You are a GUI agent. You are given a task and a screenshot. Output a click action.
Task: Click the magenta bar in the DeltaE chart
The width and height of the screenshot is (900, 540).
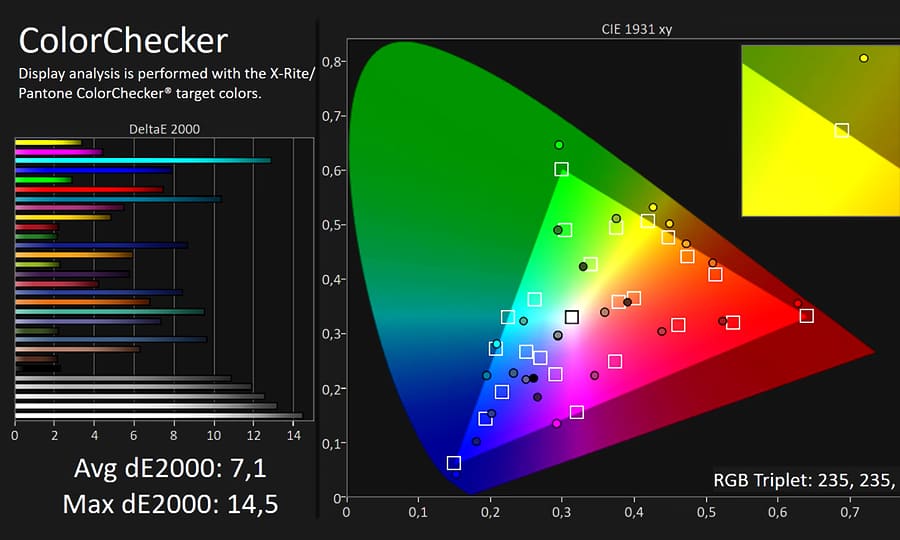(x=59, y=152)
